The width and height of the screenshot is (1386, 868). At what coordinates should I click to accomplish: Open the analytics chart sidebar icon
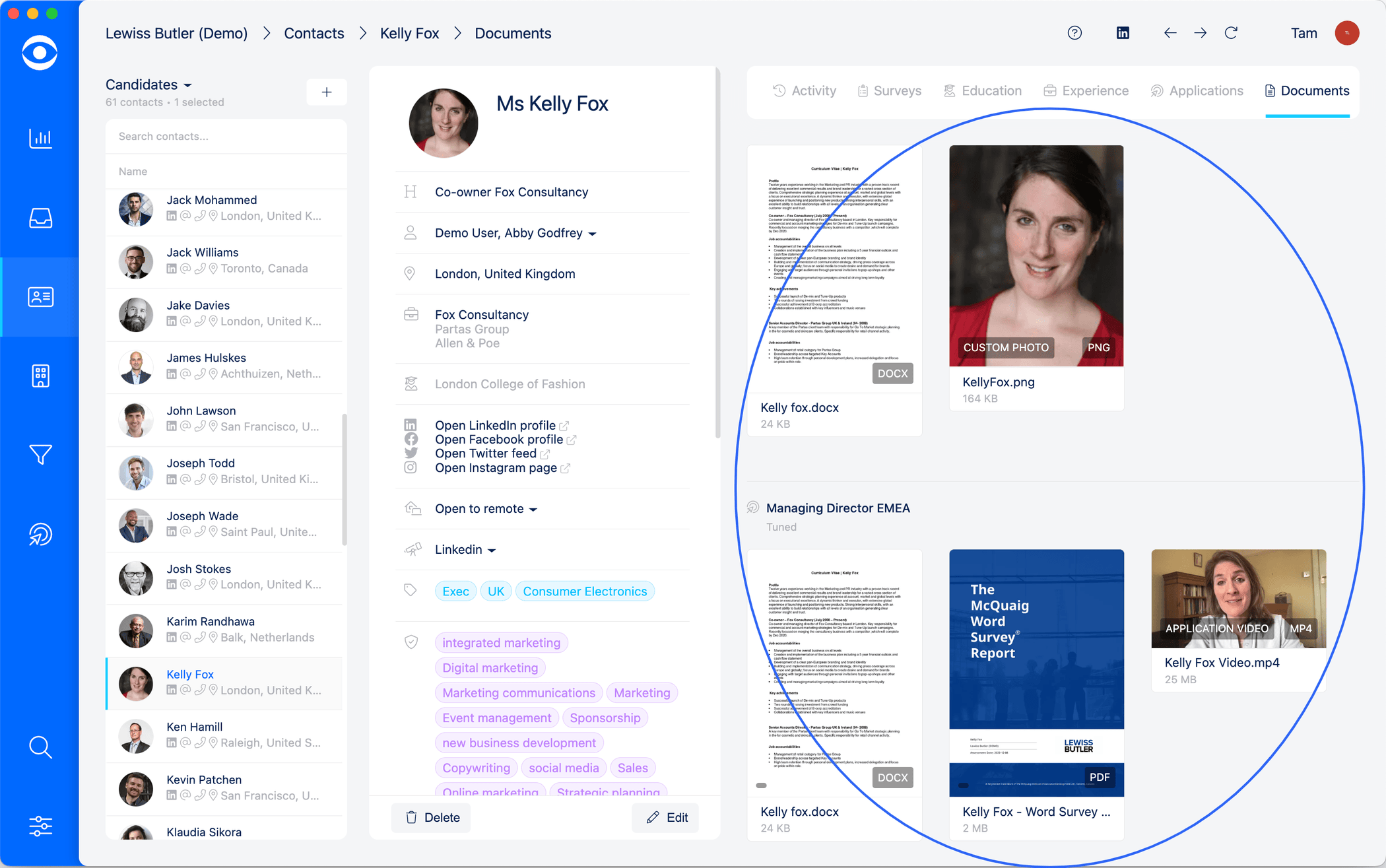click(x=40, y=139)
